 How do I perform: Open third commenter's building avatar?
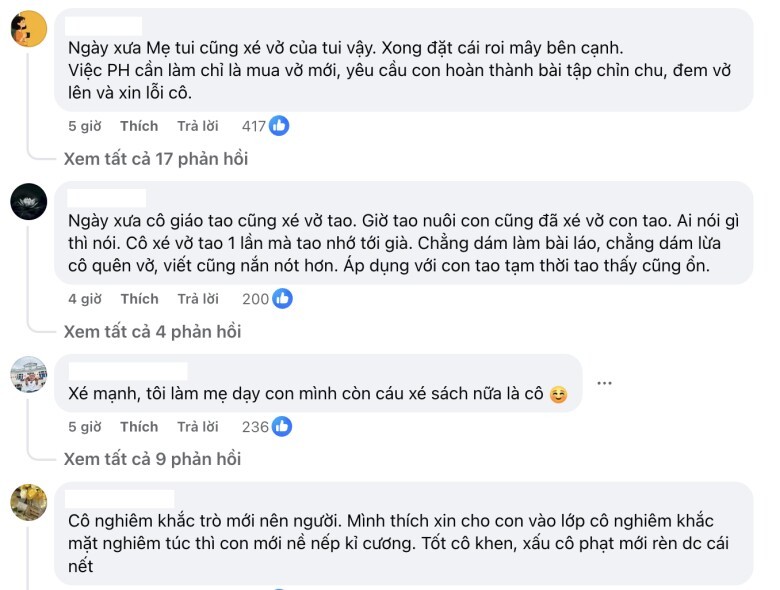coord(29,374)
